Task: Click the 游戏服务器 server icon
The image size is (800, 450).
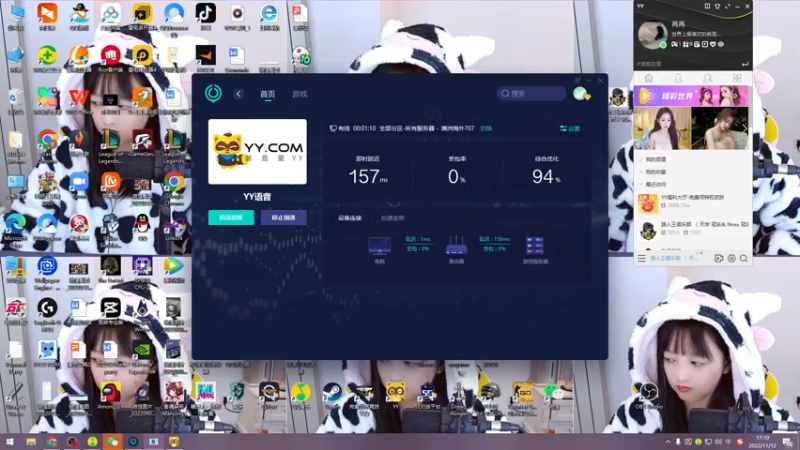Action: (x=535, y=246)
